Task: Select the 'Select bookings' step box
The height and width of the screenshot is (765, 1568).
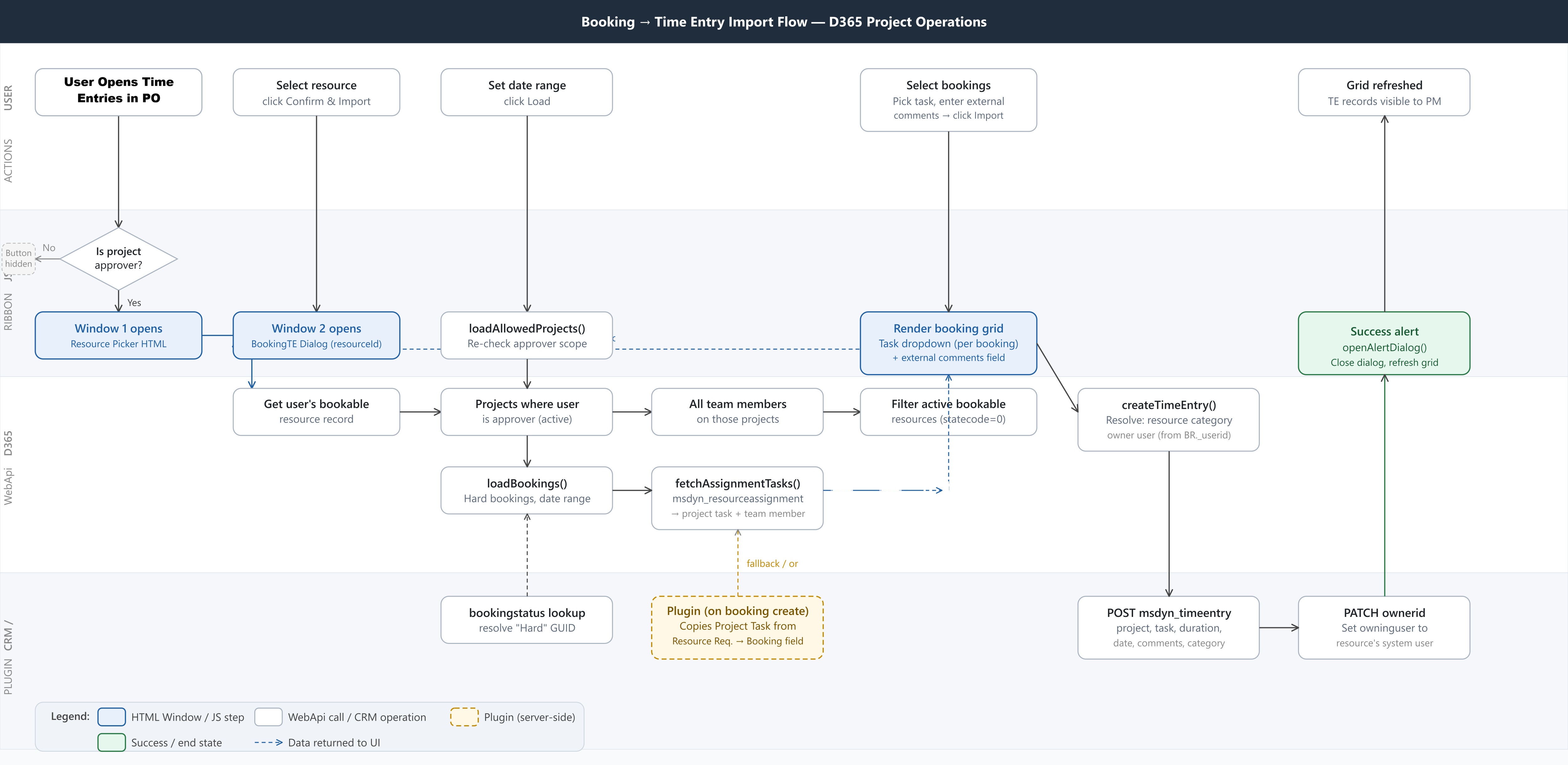Action: pyautogui.click(x=948, y=100)
